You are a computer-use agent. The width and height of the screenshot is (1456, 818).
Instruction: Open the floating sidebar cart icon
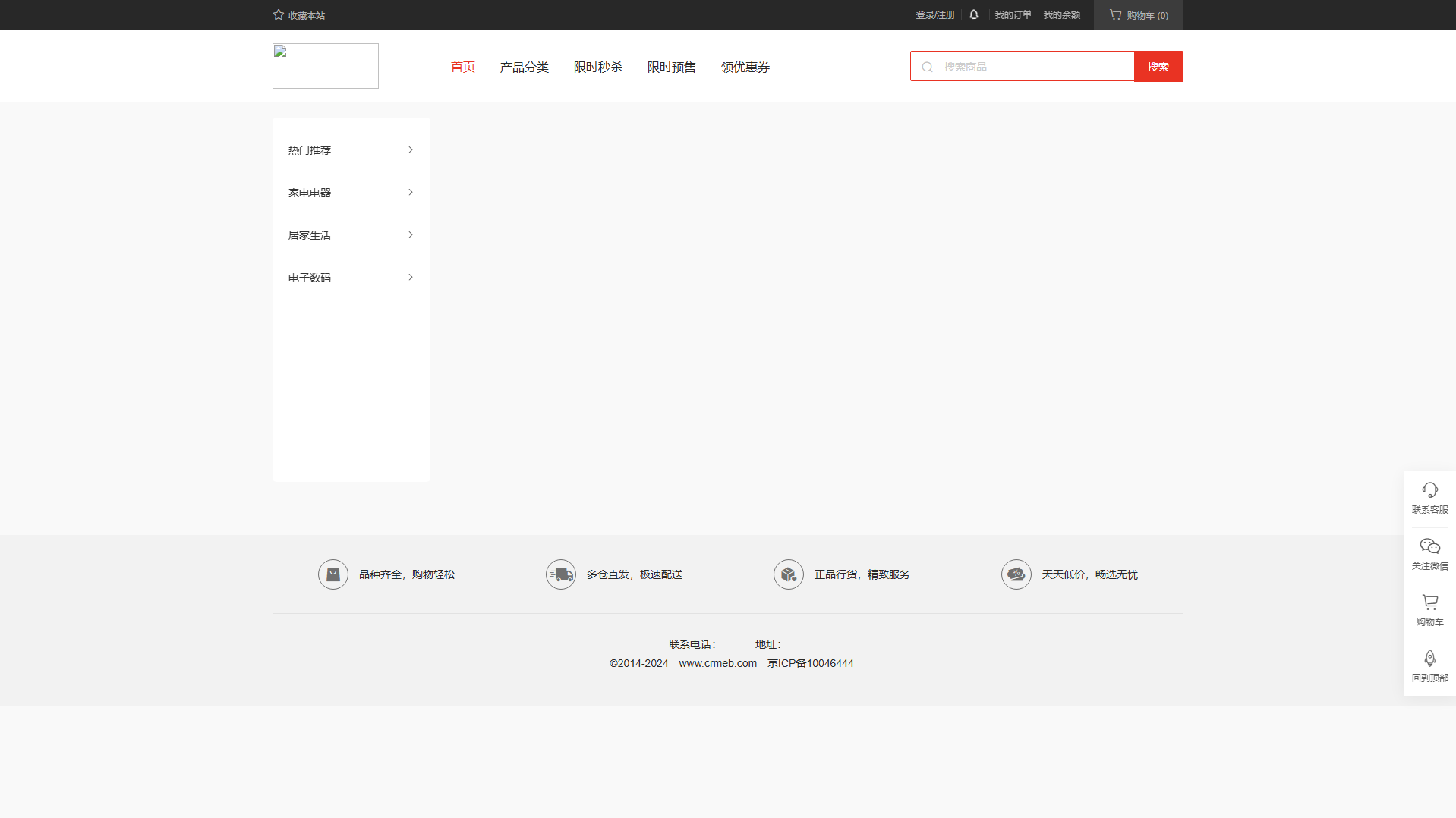pyautogui.click(x=1429, y=602)
